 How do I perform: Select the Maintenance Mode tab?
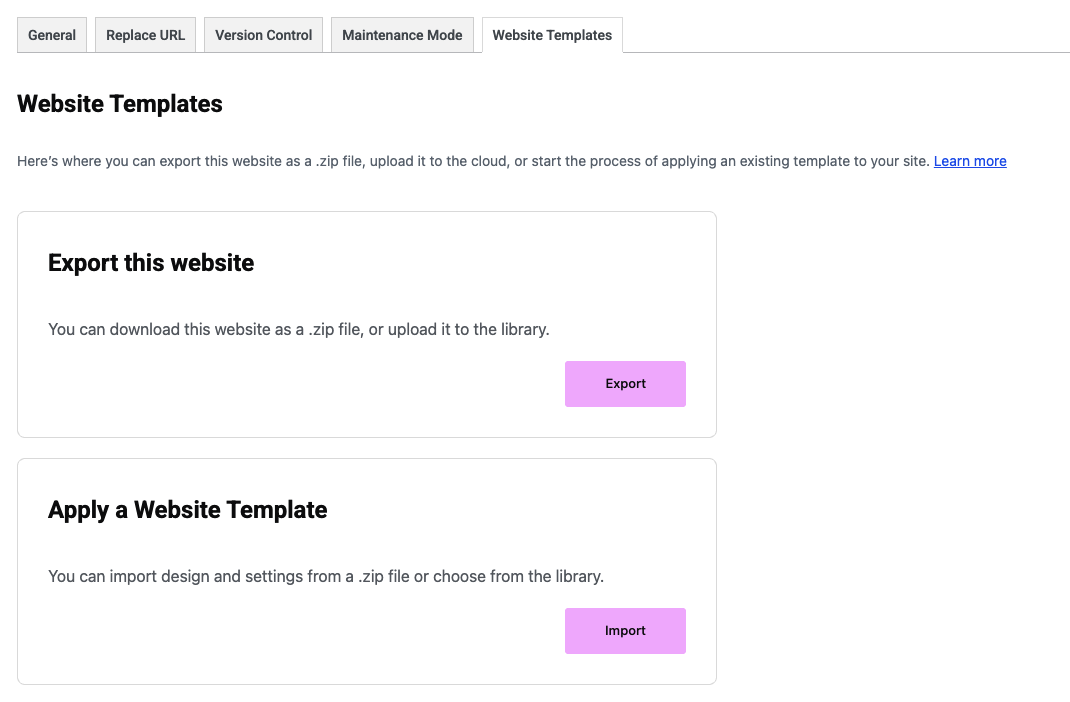click(x=402, y=35)
